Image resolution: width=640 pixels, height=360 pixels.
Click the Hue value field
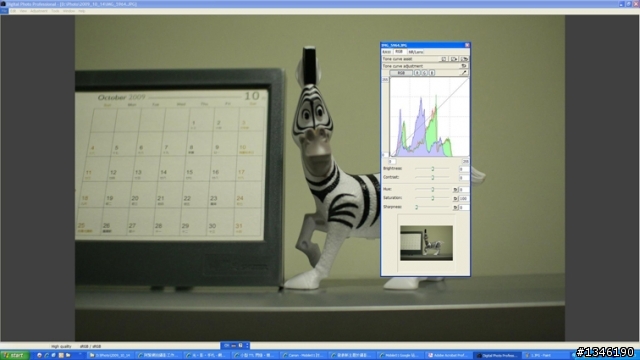pos(464,189)
